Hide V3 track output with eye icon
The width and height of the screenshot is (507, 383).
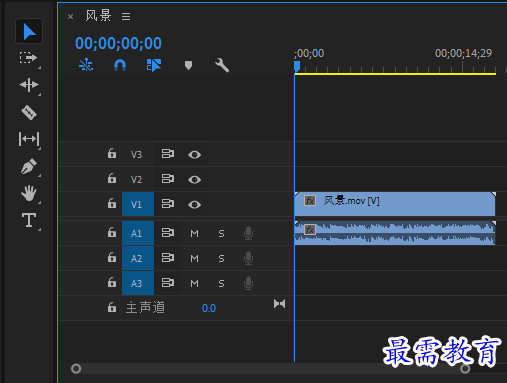pos(194,155)
